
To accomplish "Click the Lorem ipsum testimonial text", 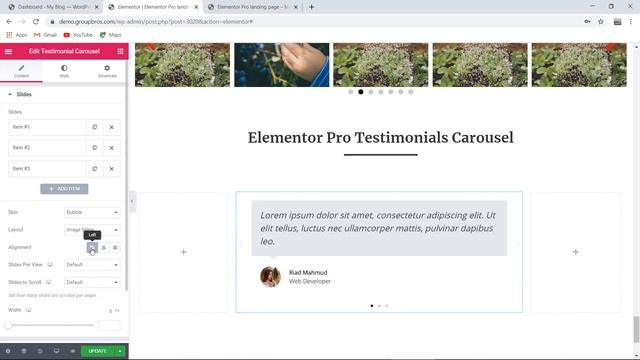I will 378,228.
